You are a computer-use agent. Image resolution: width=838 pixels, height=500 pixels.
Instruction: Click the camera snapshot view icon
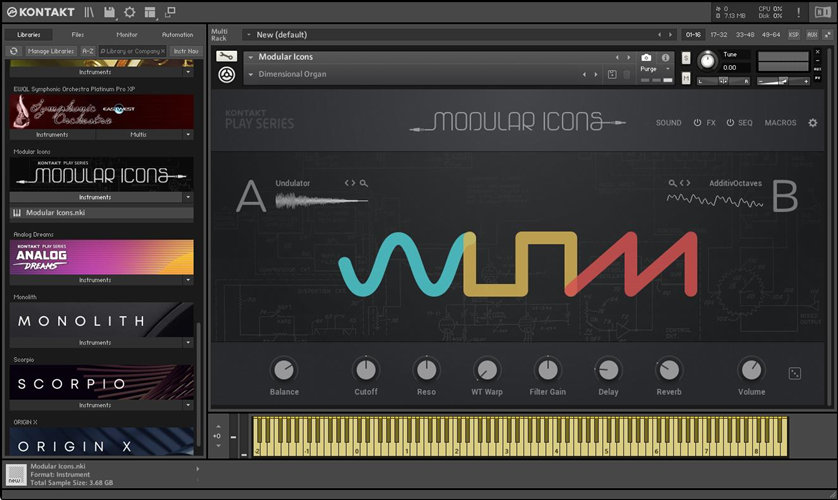(646, 57)
